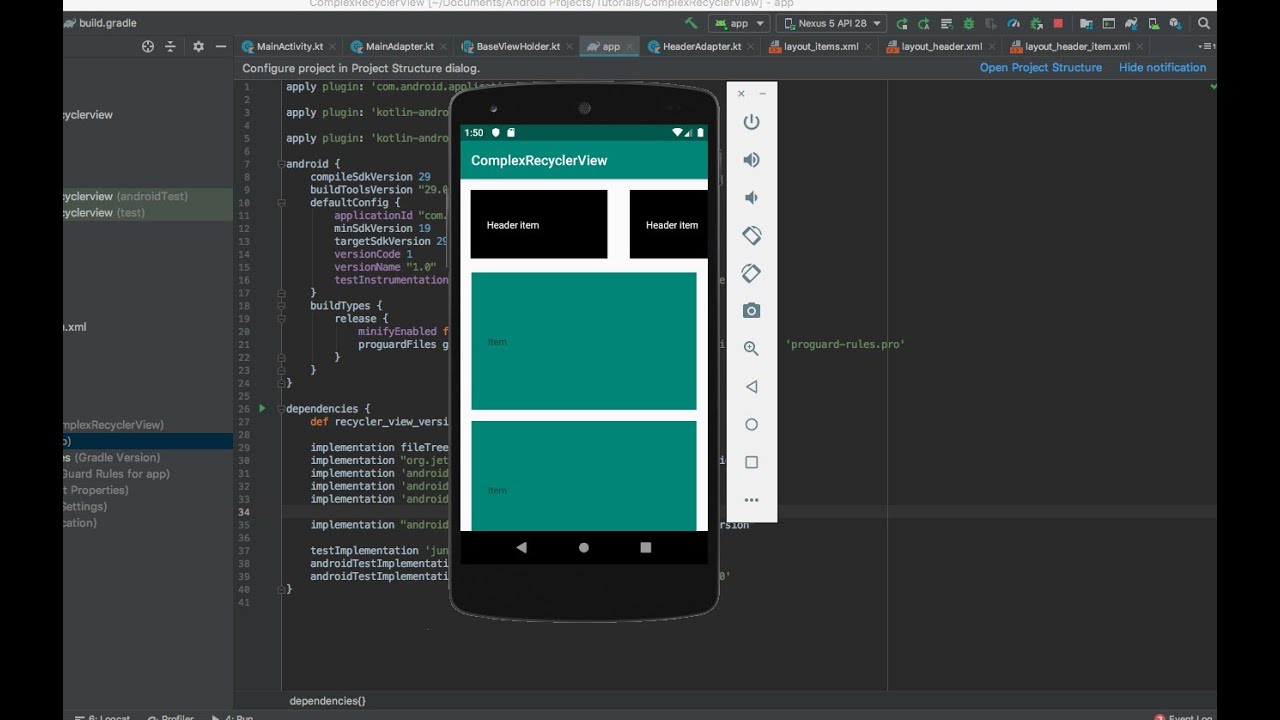
Task: Click the project panel settings gear icon
Action: 198,46
